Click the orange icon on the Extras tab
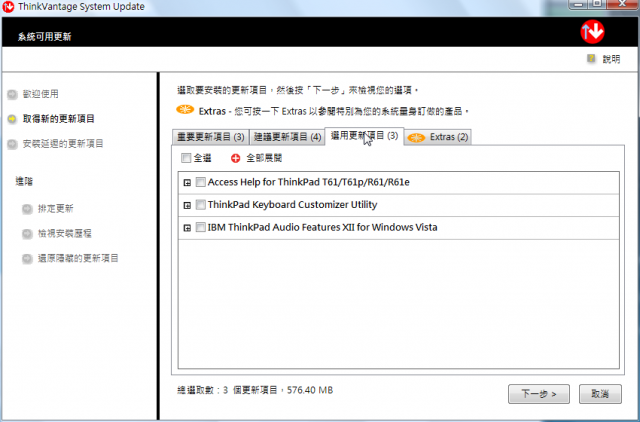 point(416,138)
